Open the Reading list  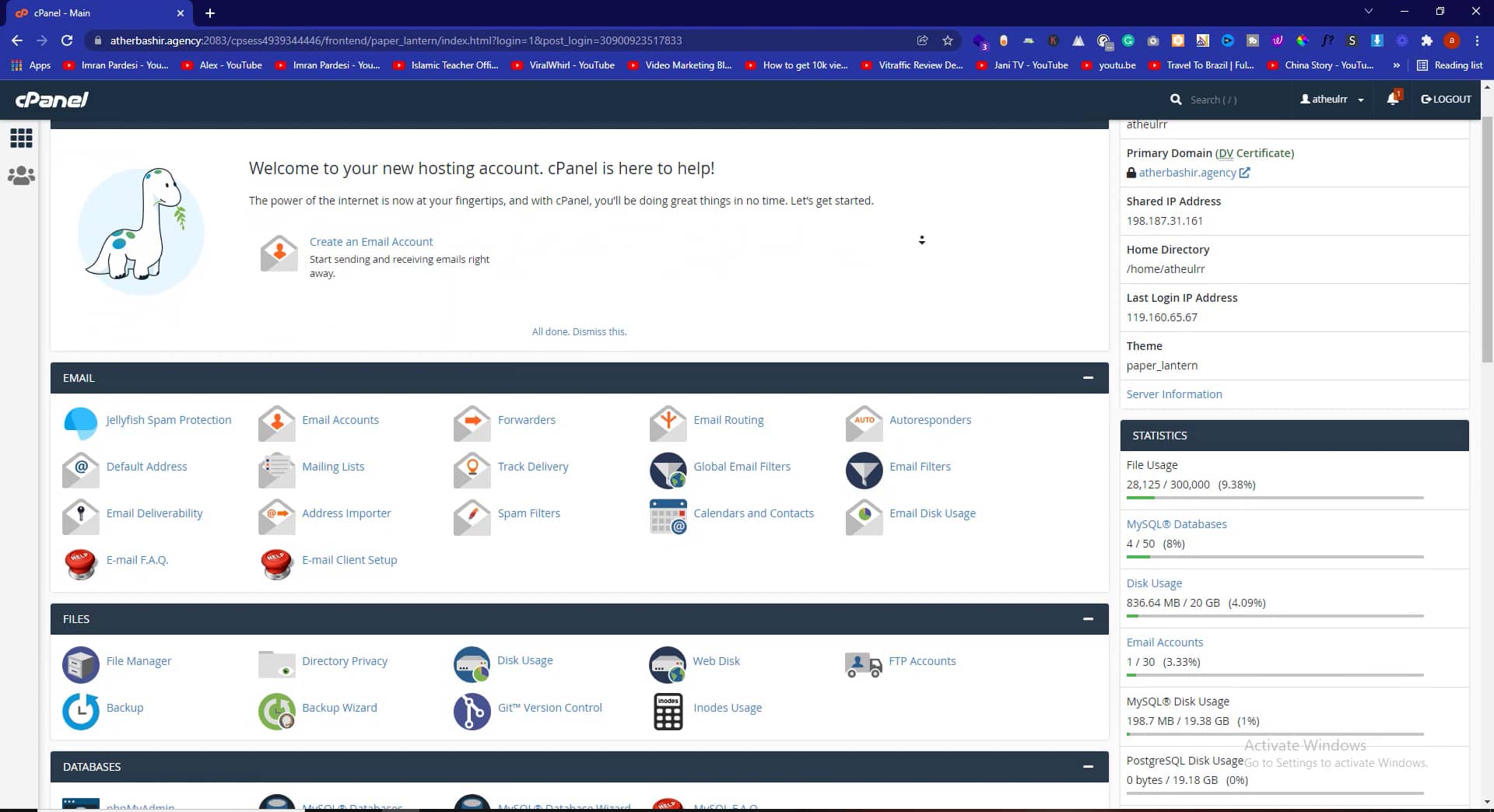[1450, 65]
